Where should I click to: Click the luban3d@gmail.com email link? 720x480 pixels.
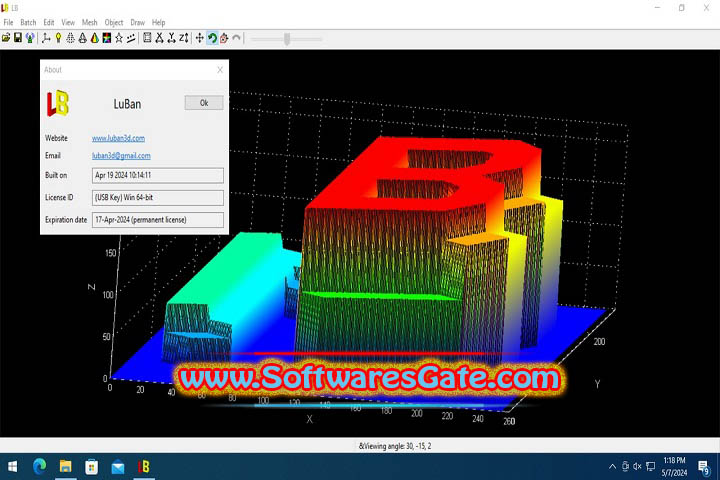point(121,156)
